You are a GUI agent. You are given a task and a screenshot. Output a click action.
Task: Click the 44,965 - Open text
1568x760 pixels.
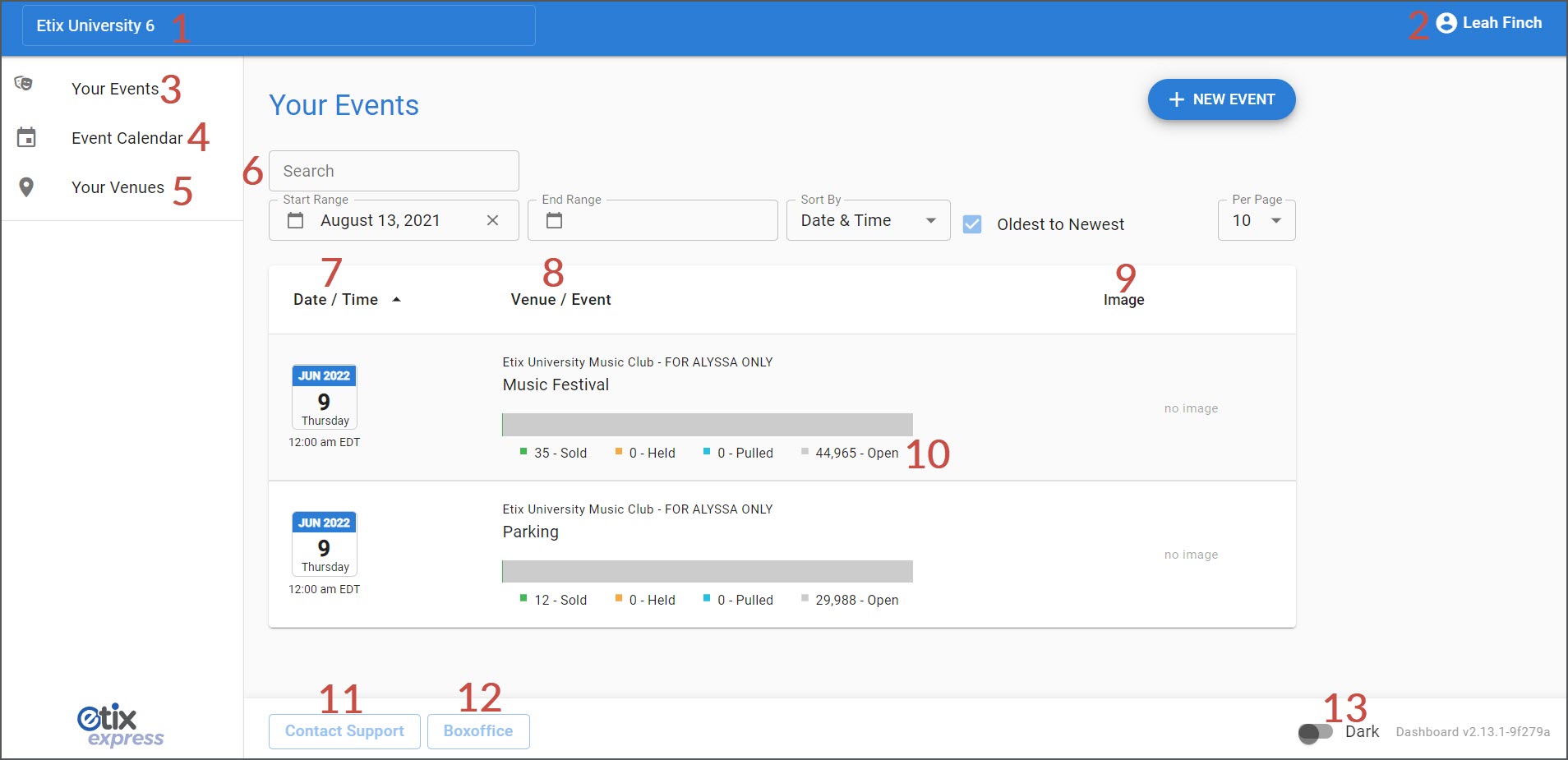856,453
